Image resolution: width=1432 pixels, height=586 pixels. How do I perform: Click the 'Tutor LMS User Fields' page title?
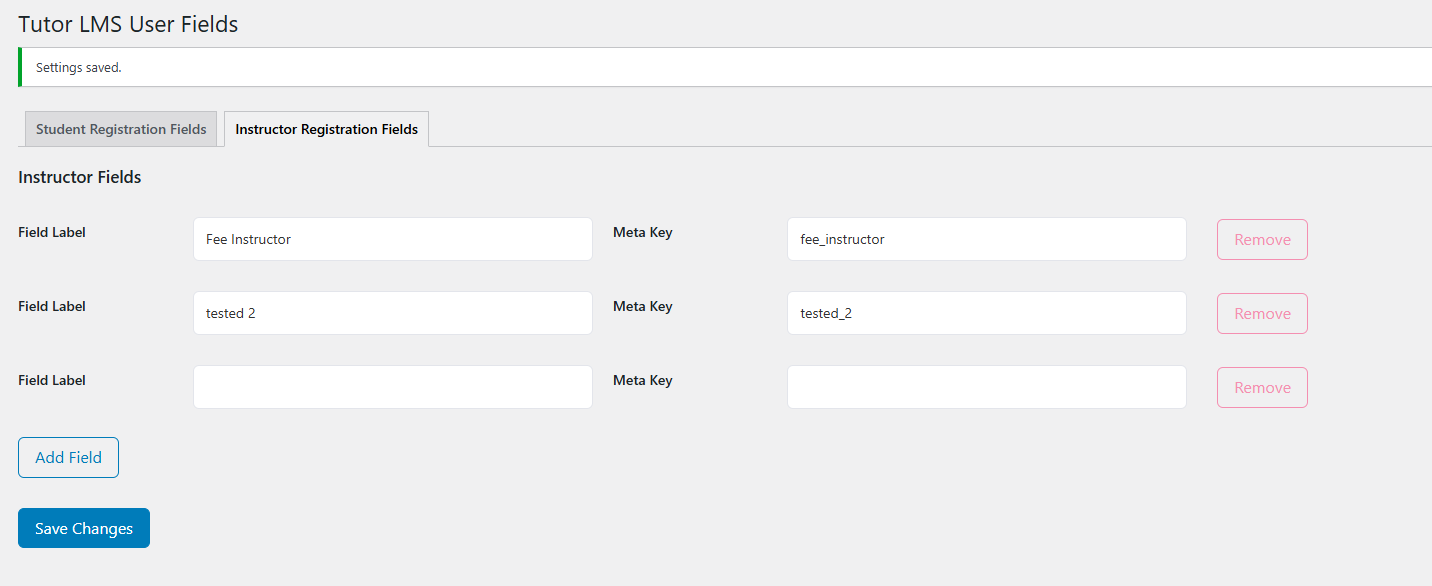128,24
